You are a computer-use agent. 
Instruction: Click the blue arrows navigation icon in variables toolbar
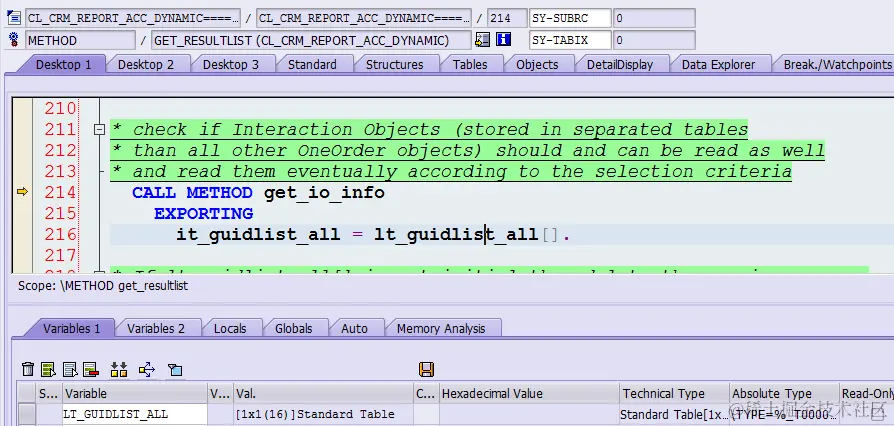pos(147,370)
